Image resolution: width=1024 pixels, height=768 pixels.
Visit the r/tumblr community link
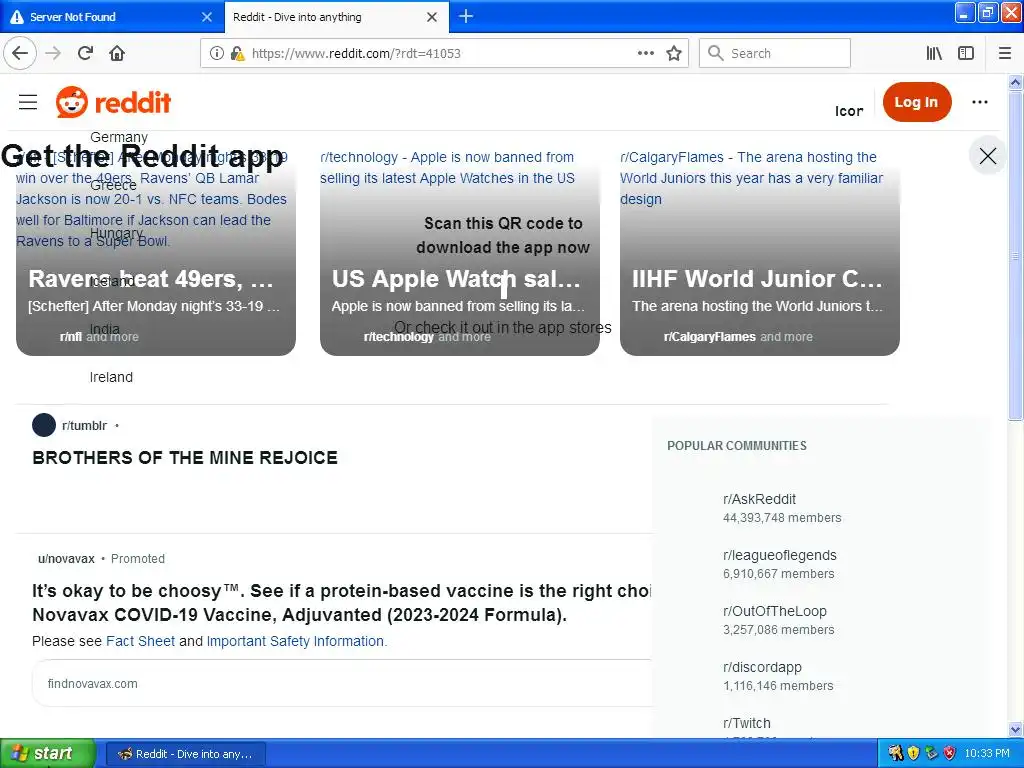(84, 426)
